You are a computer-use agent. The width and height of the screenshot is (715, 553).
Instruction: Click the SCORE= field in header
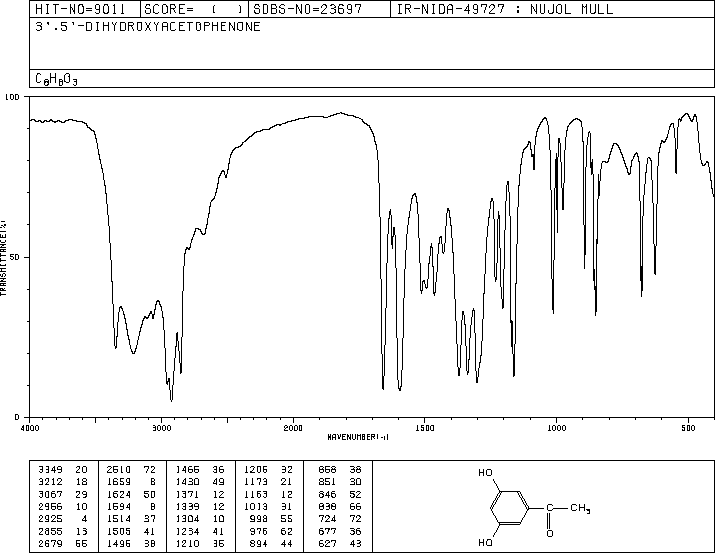194,9
